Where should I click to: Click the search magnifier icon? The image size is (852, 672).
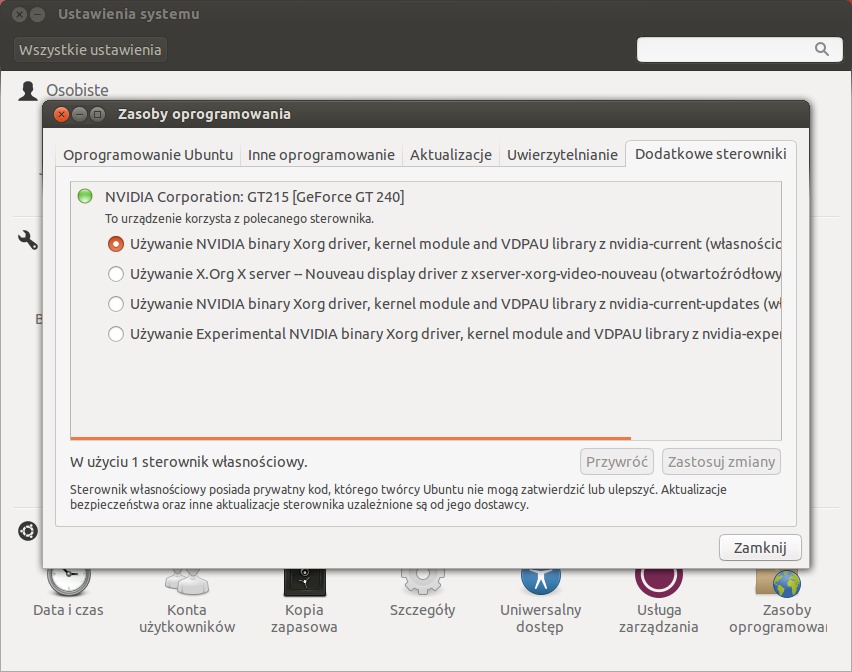point(822,49)
